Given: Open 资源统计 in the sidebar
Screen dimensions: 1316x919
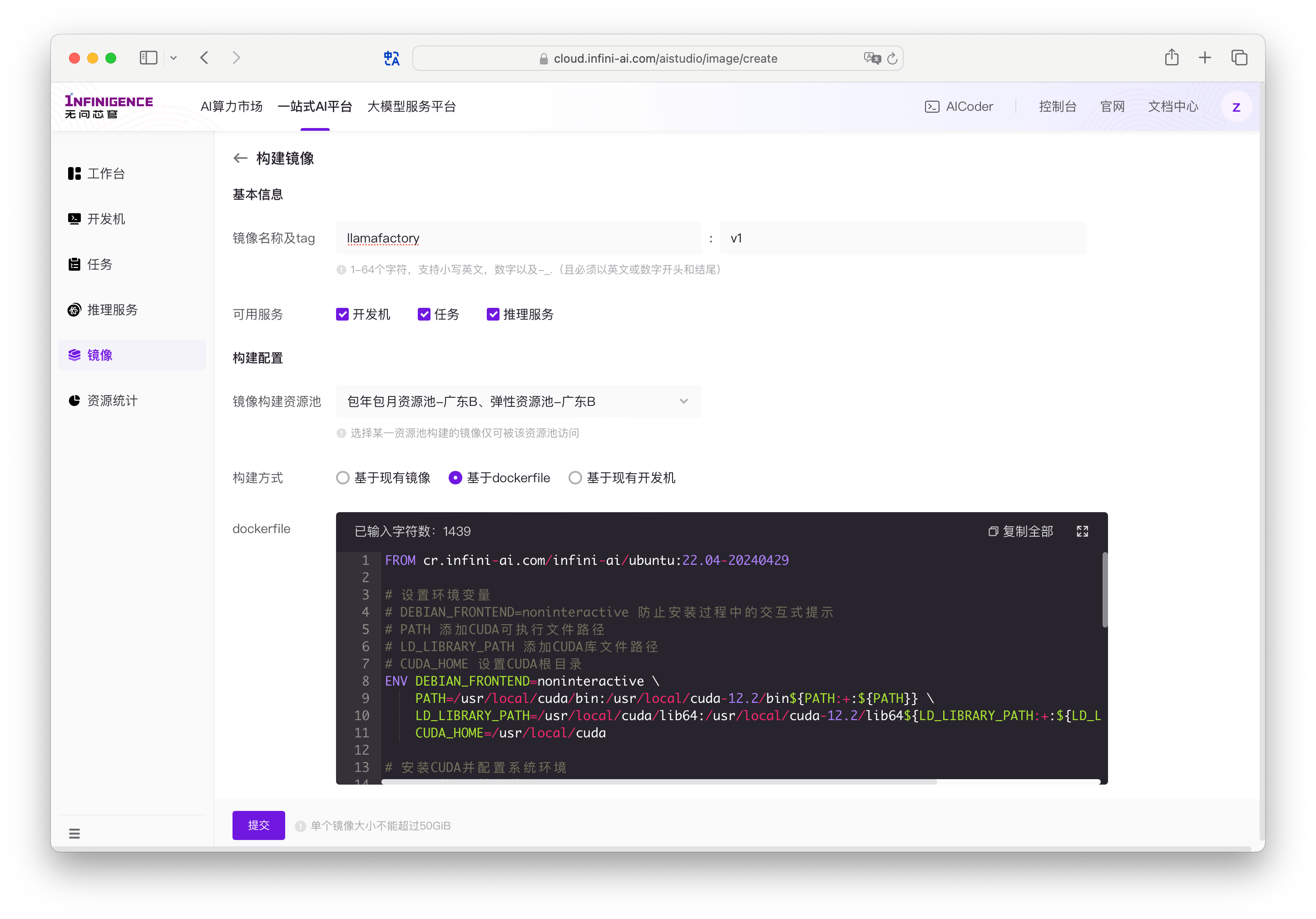Looking at the screenshot, I should pyautogui.click(x=132, y=400).
